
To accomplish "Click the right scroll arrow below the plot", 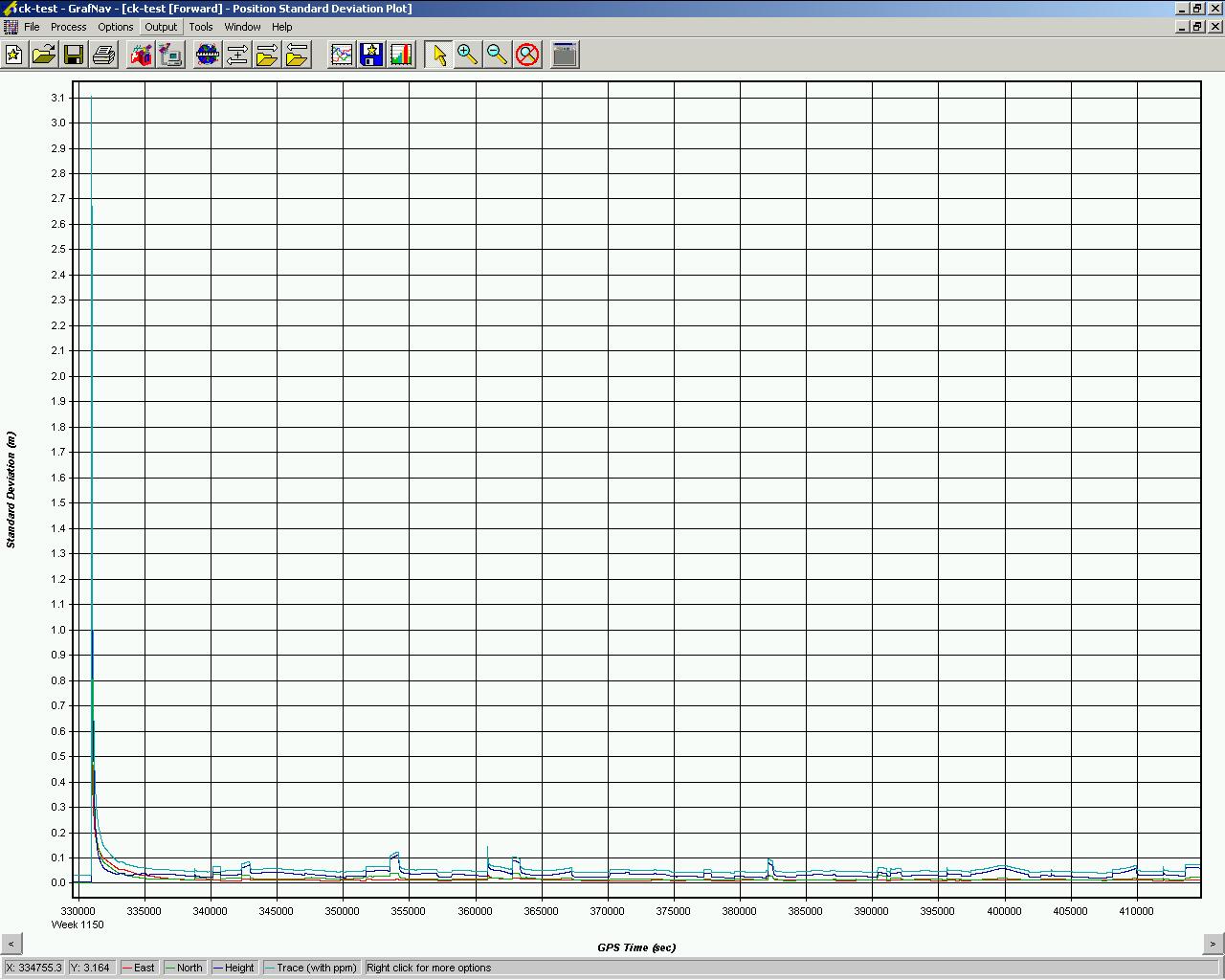I will [x=1214, y=944].
